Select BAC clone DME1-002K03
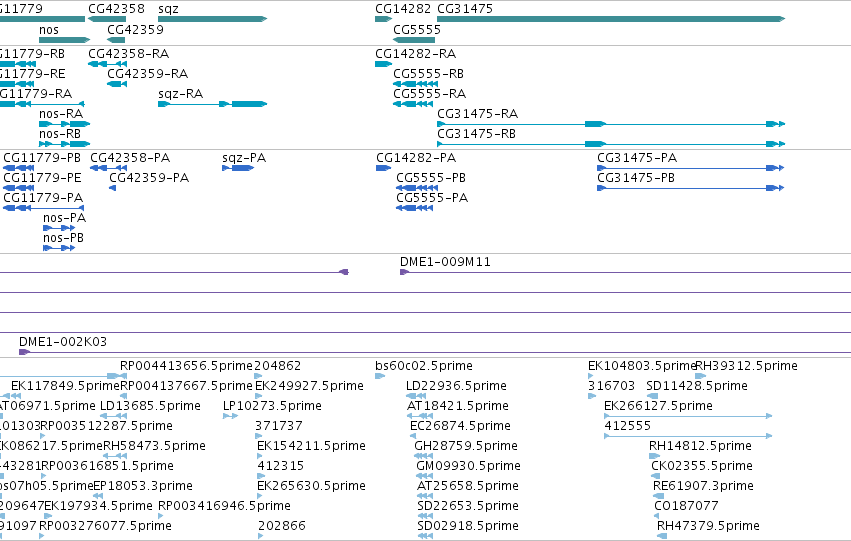851x541 pixels. (x=63, y=341)
